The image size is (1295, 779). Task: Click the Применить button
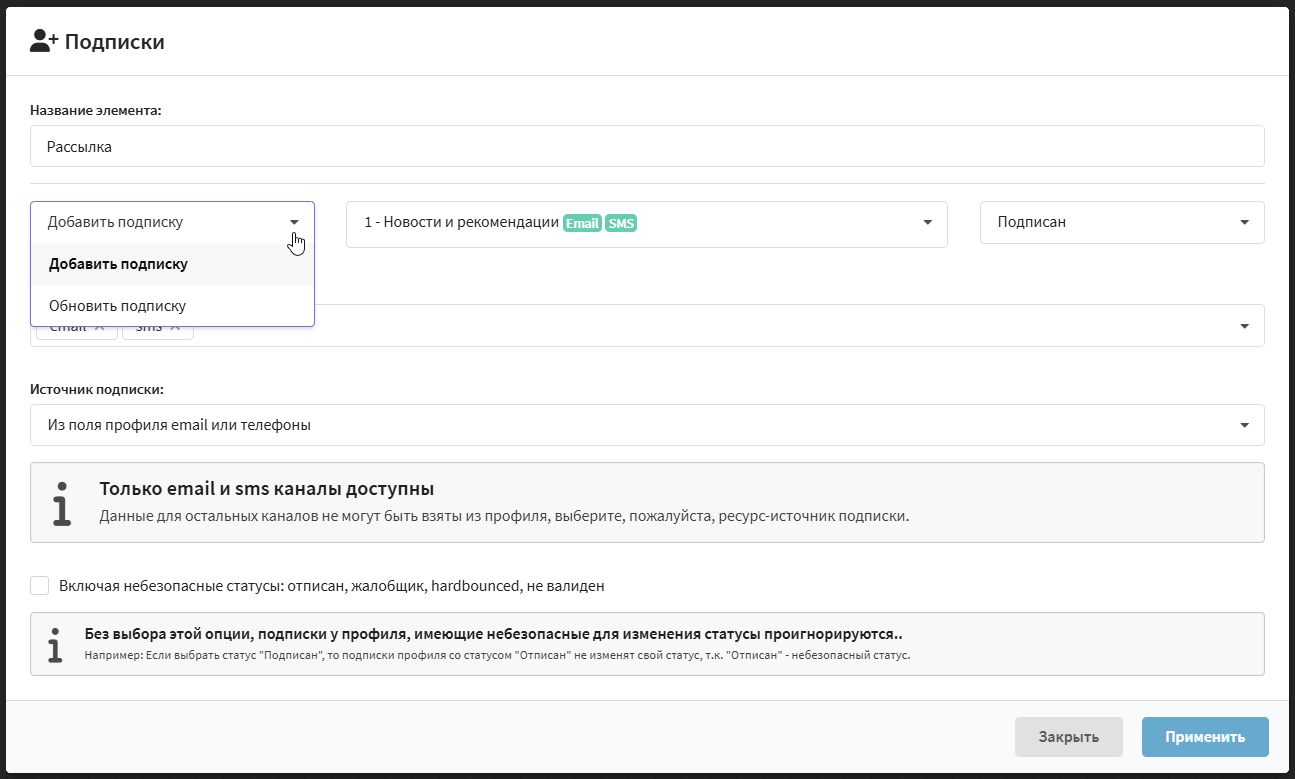[x=1204, y=737]
